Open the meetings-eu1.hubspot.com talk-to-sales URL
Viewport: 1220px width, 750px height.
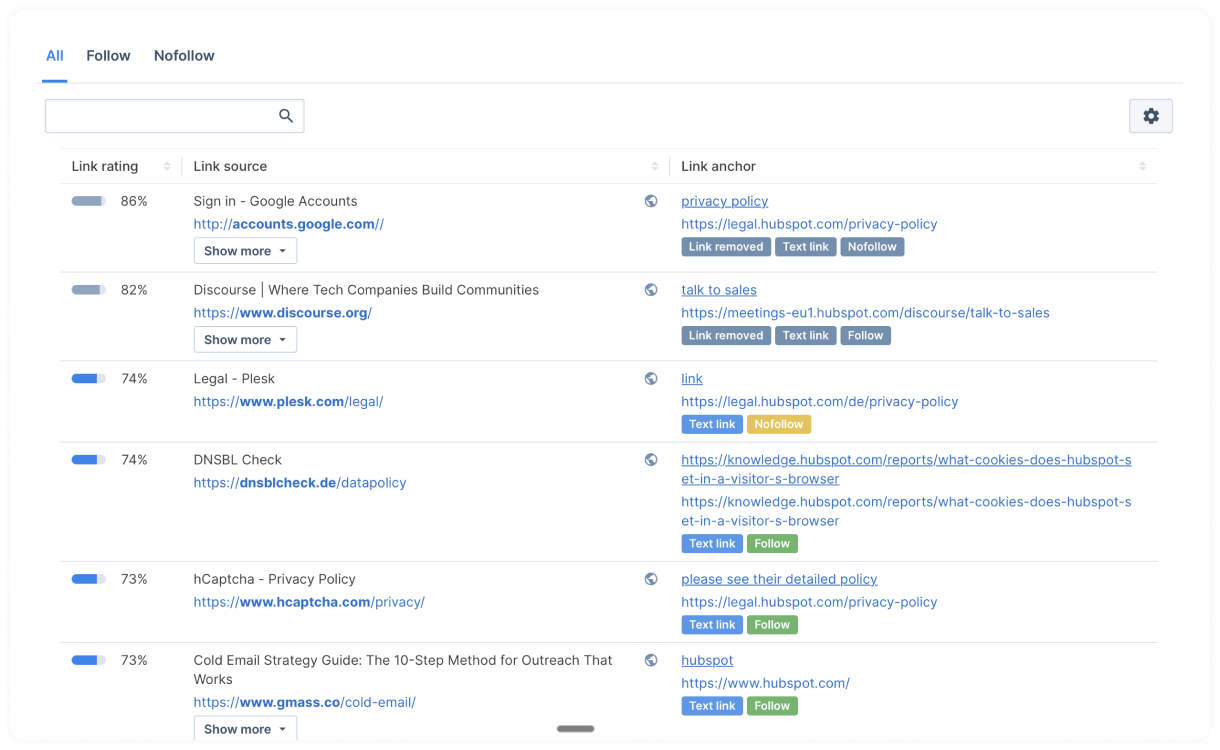(865, 313)
